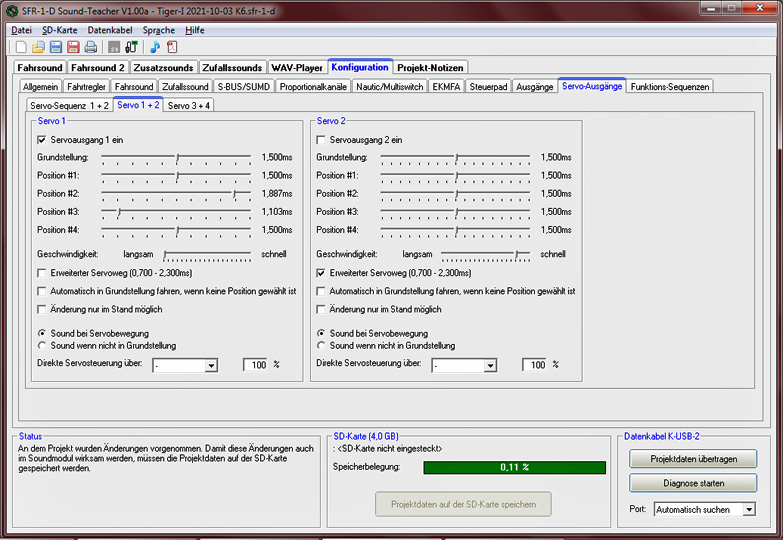Click Servo 1 Grundstellung slider handle
The image size is (783, 540).
pyautogui.click(x=178, y=158)
